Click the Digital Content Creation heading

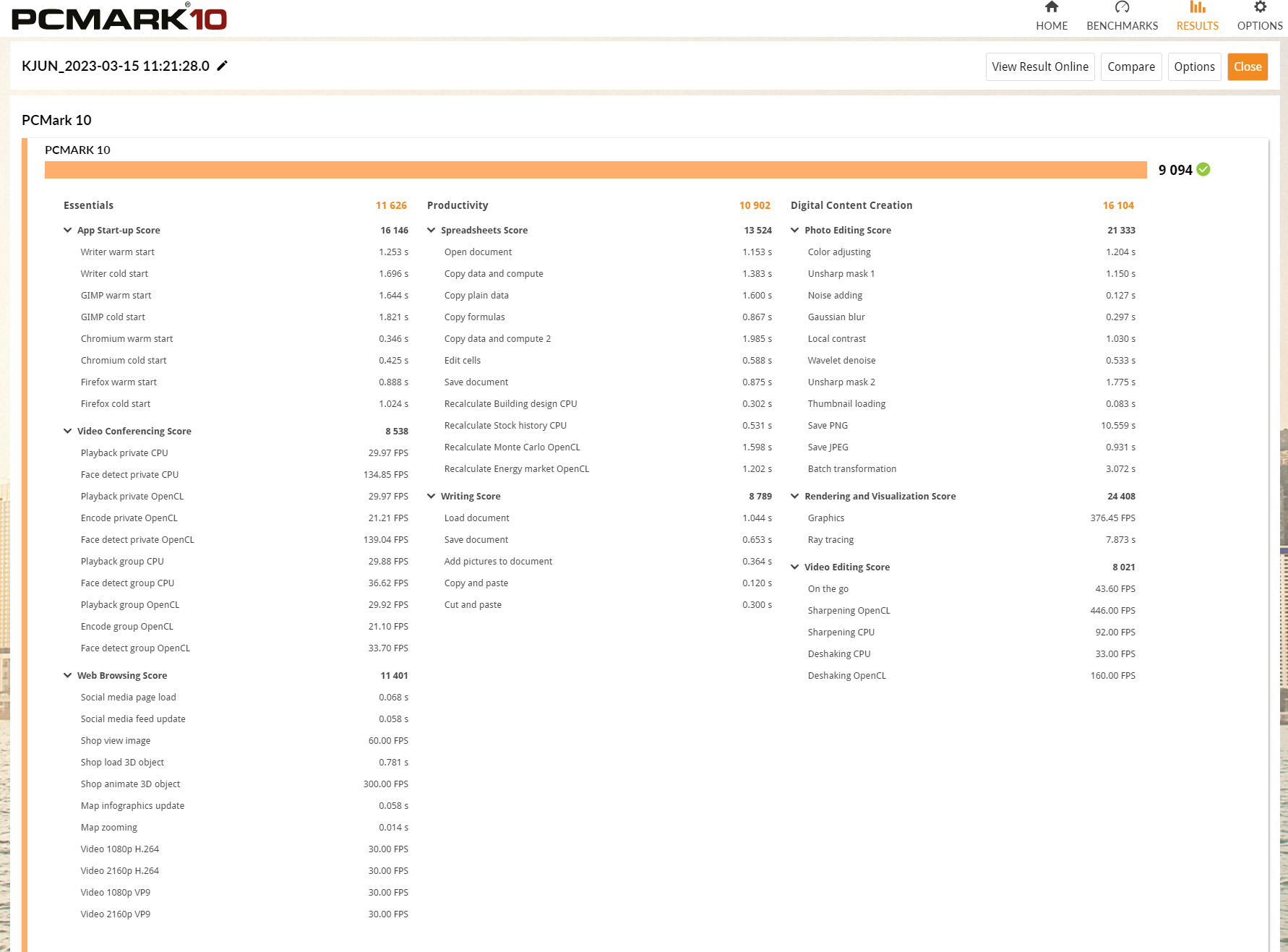pos(851,205)
